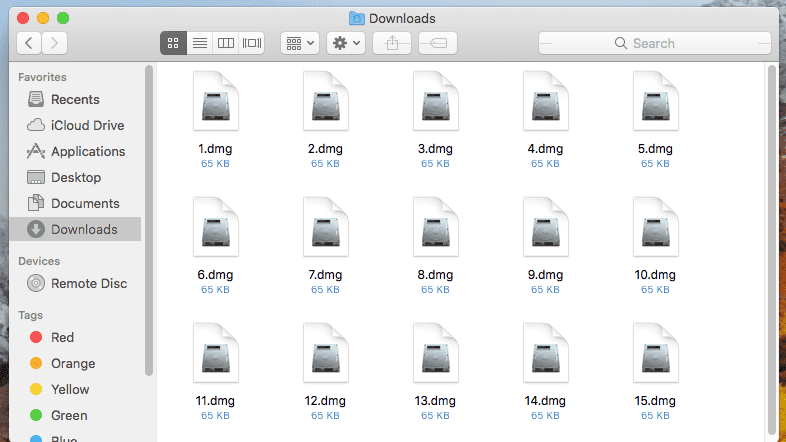Click the Back navigation arrow
This screenshot has width=786, height=442.
pyautogui.click(x=30, y=43)
